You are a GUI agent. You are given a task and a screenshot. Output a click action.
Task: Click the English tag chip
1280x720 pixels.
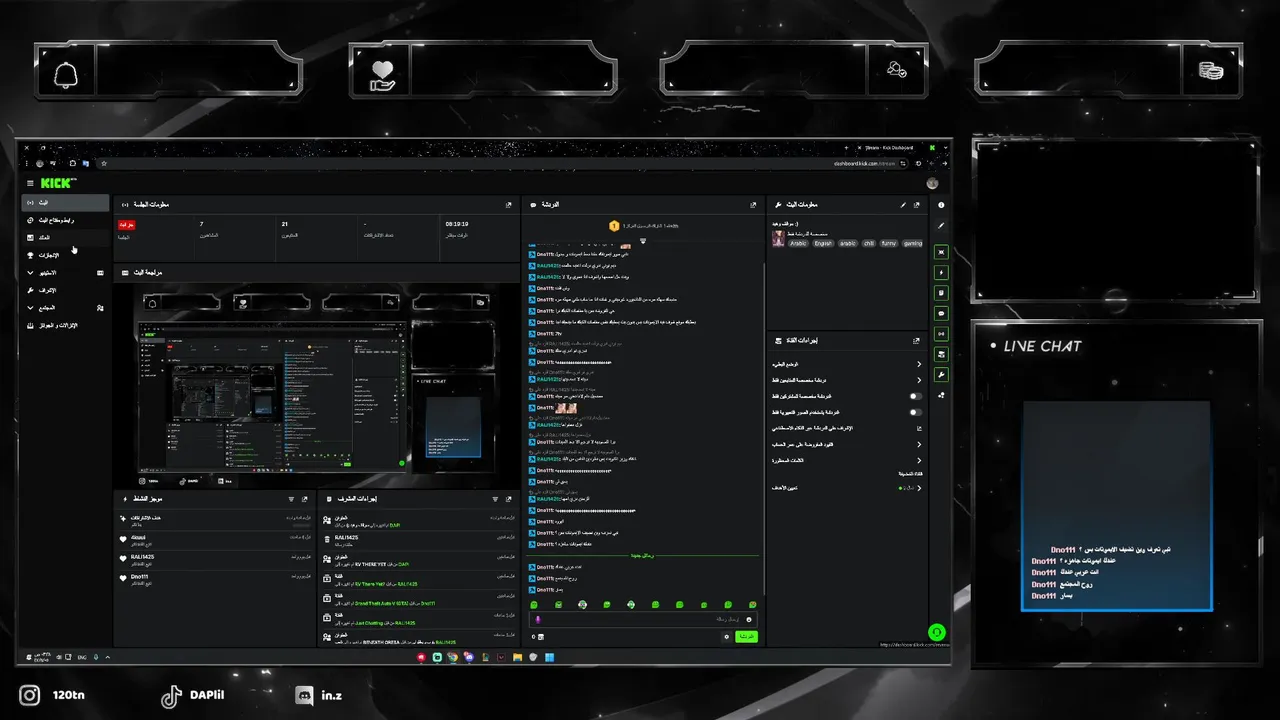(x=823, y=243)
